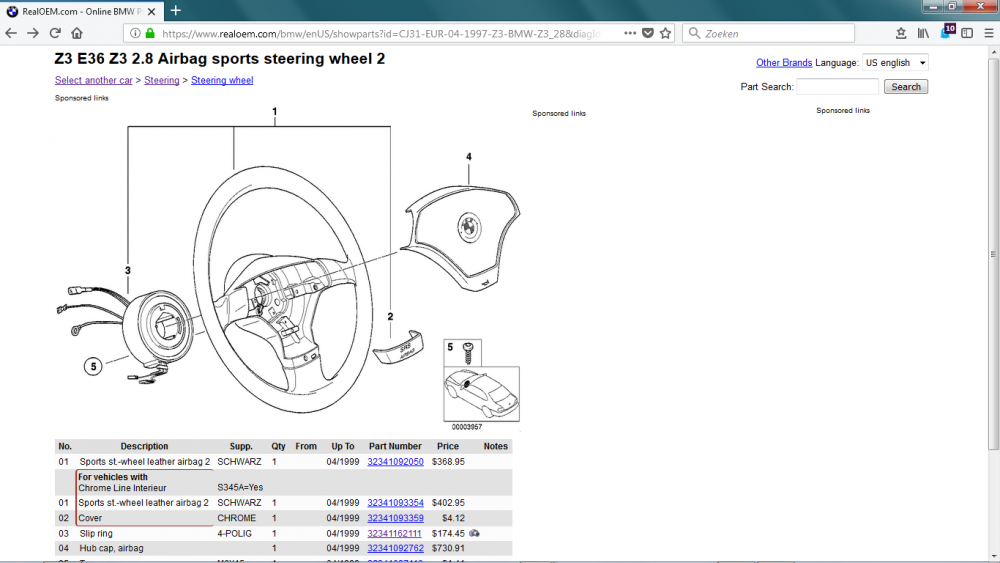This screenshot has width=1000, height=563.
Task: Click the $174.45 price
Action: pyautogui.click(x=448, y=534)
